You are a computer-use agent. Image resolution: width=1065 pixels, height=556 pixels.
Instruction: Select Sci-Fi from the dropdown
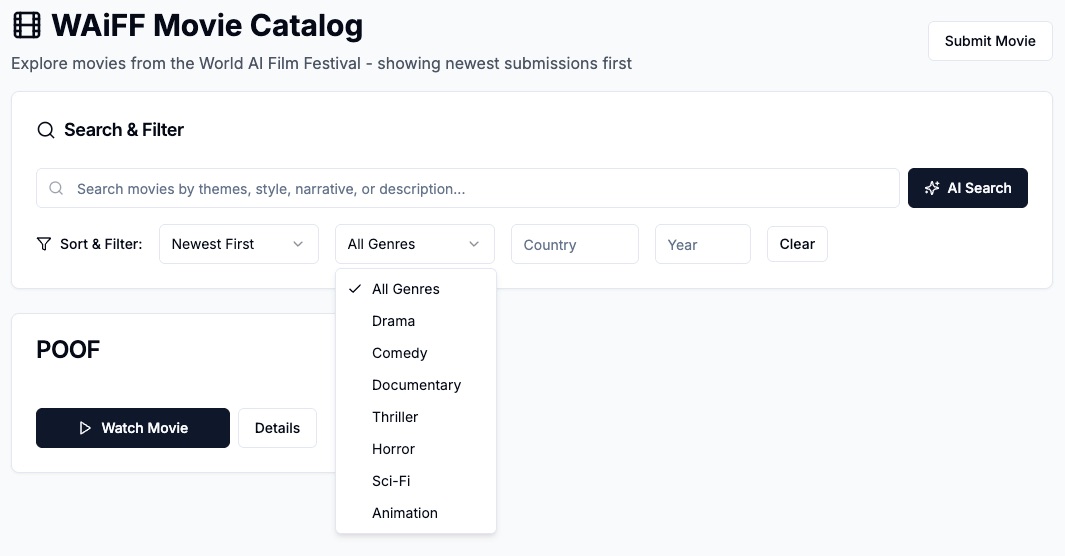391,481
